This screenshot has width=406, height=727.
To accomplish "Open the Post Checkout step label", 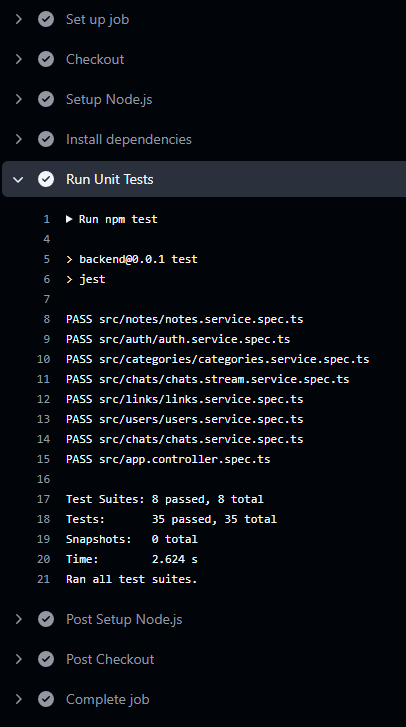I will (x=110, y=659).
